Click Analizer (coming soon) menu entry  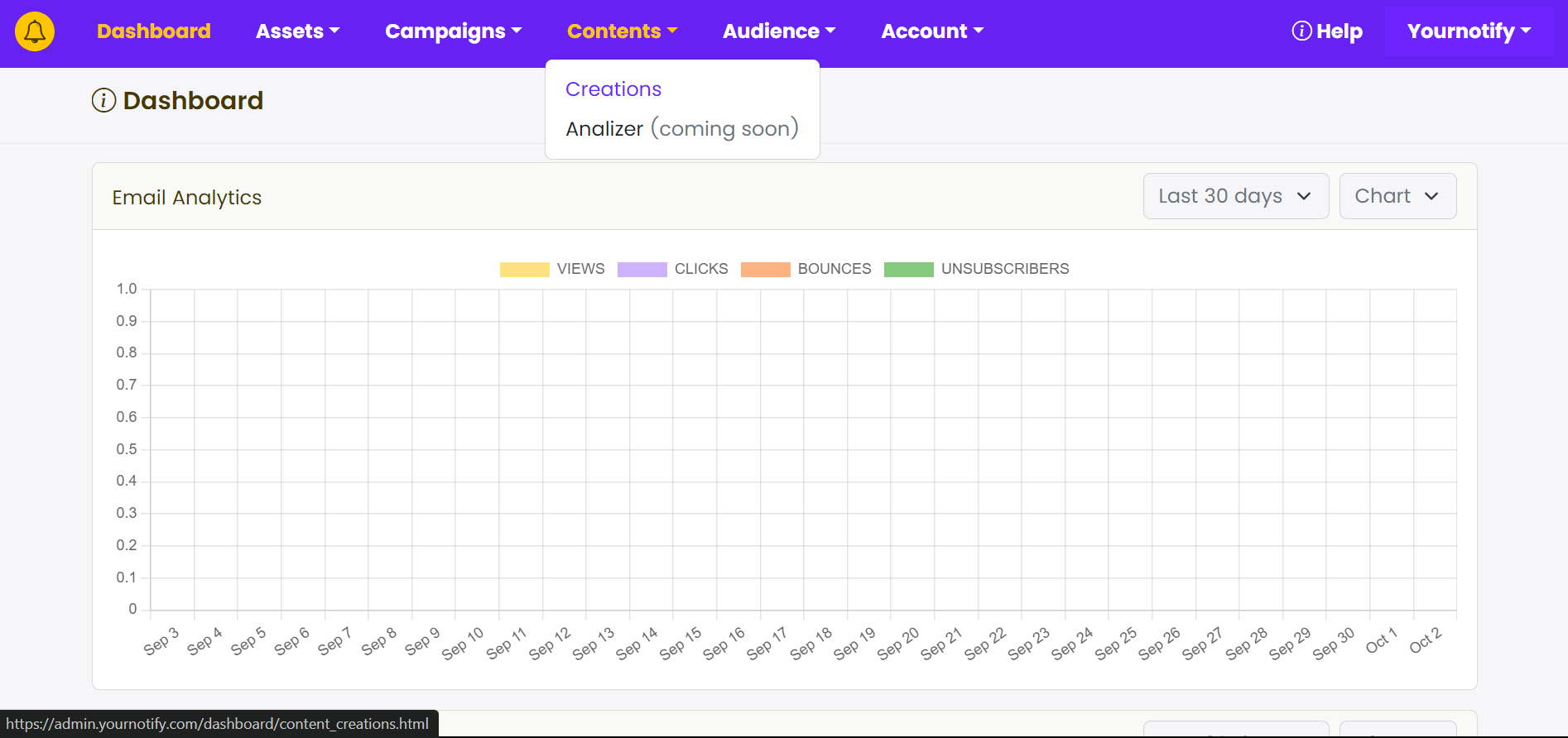tap(682, 129)
